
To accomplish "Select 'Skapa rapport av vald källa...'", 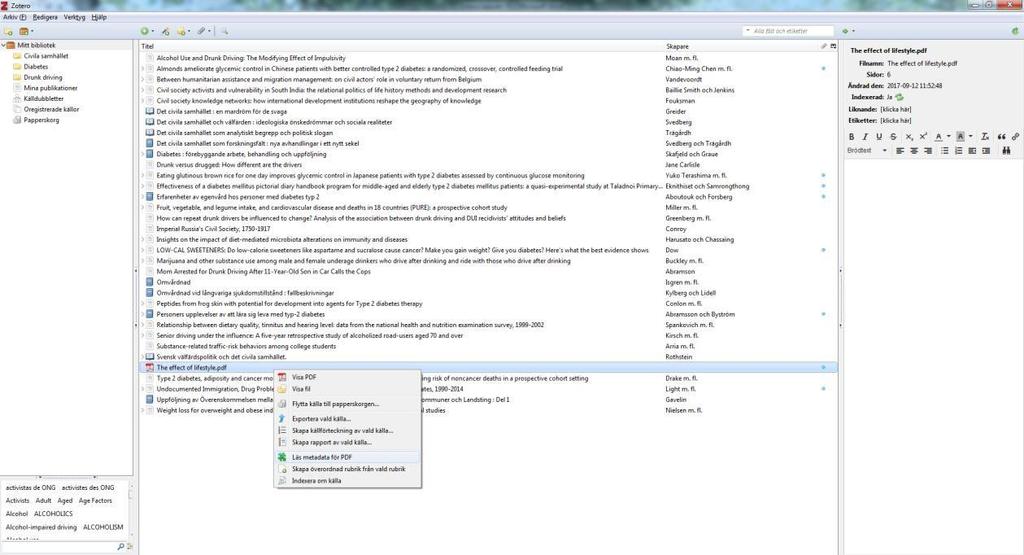I will [x=347, y=443].
